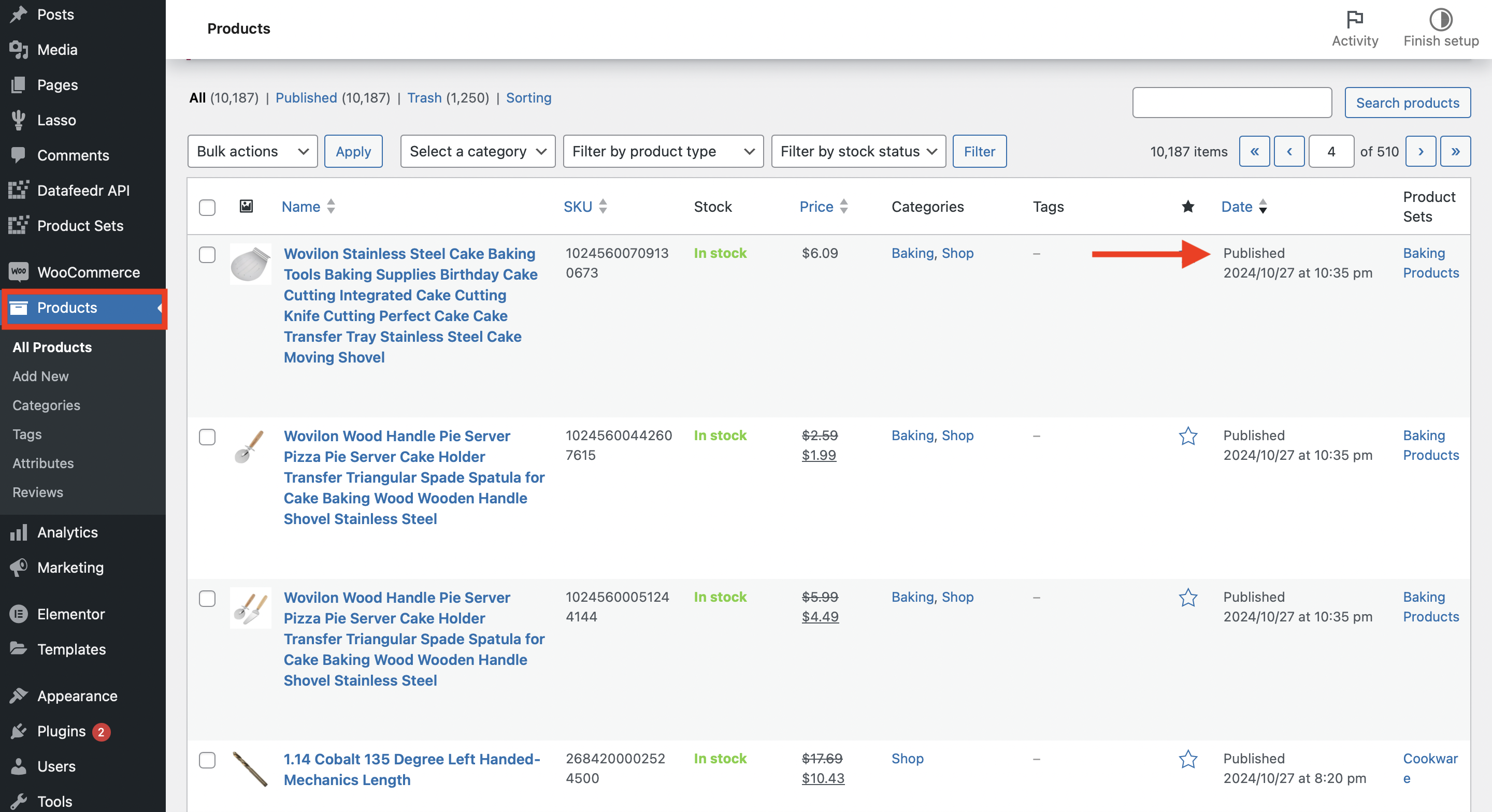Screen dimensions: 1492x812
Task: Click the current page number field
Action: (1331, 151)
